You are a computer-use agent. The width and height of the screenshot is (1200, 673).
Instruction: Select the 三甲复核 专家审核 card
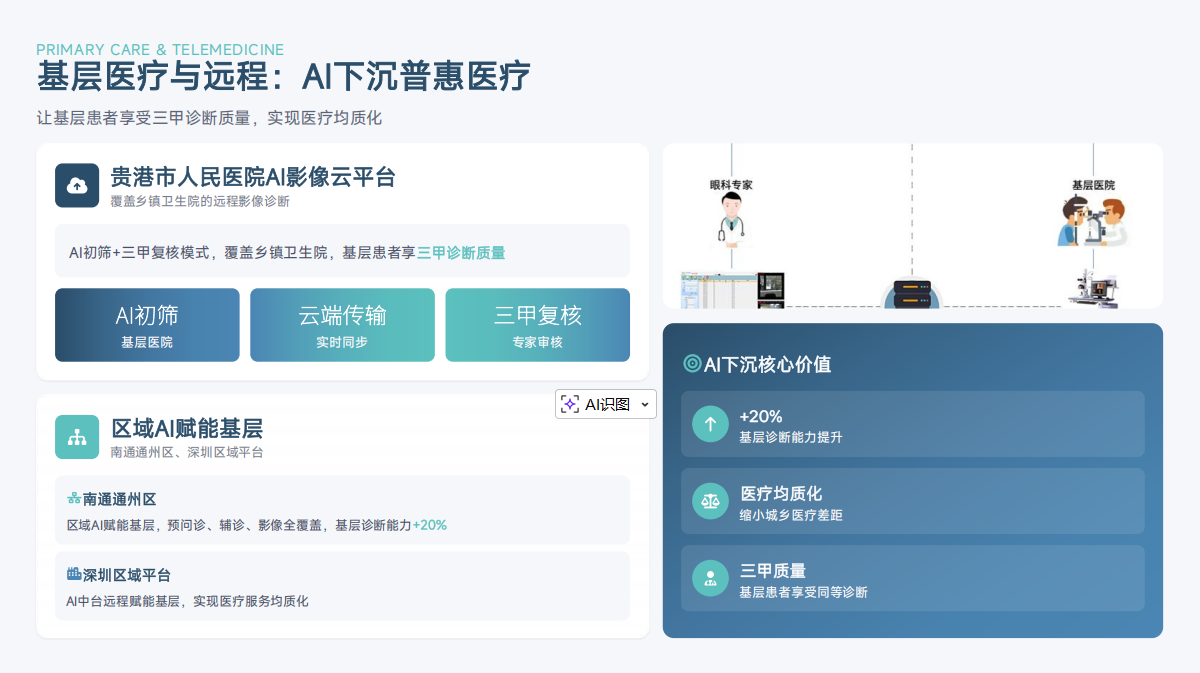click(537, 325)
